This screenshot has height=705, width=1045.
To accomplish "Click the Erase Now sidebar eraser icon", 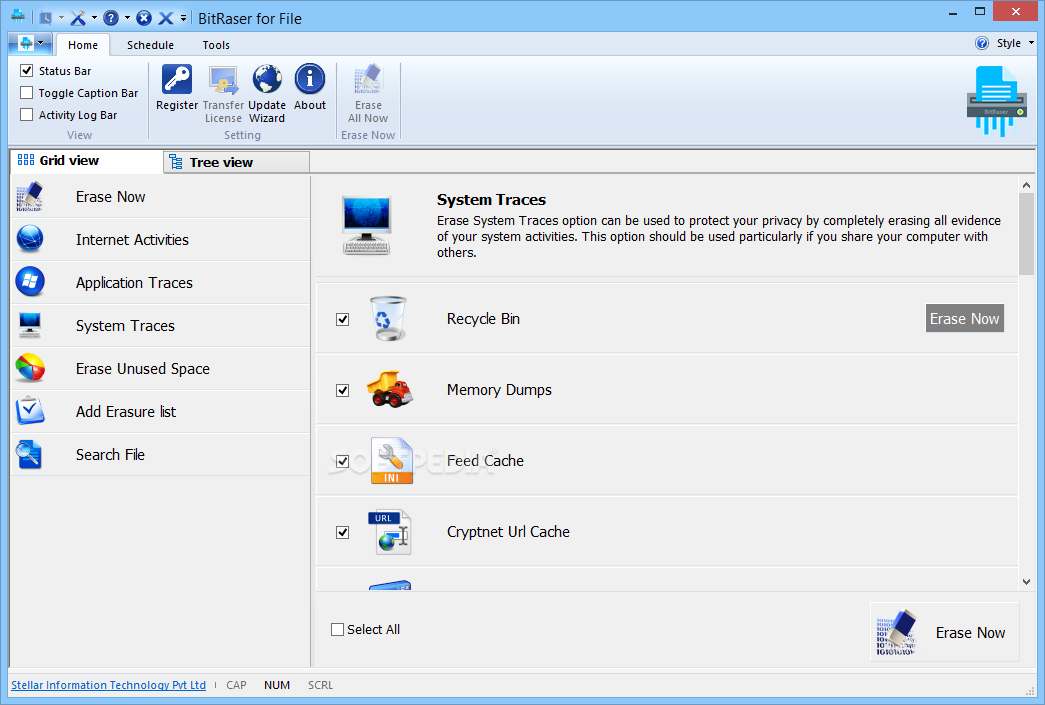I will 29,197.
